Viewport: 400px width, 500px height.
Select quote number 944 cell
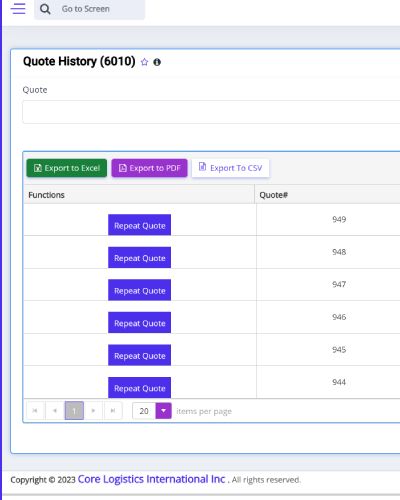(339, 382)
